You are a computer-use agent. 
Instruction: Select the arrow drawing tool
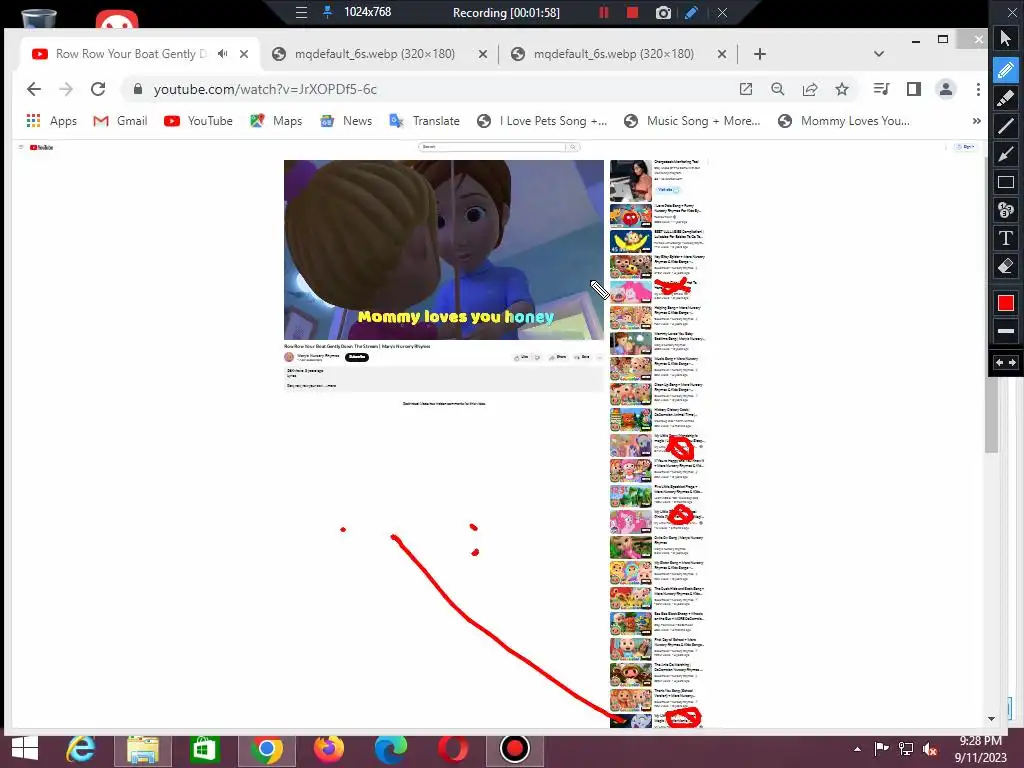coord(1006,155)
